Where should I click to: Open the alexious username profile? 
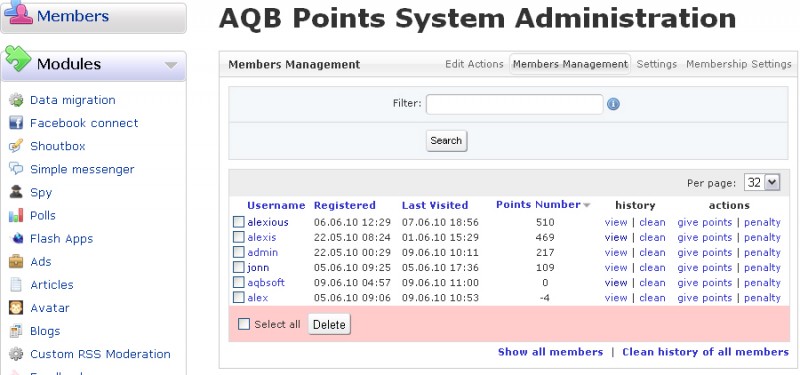pyautogui.click(x=268, y=222)
